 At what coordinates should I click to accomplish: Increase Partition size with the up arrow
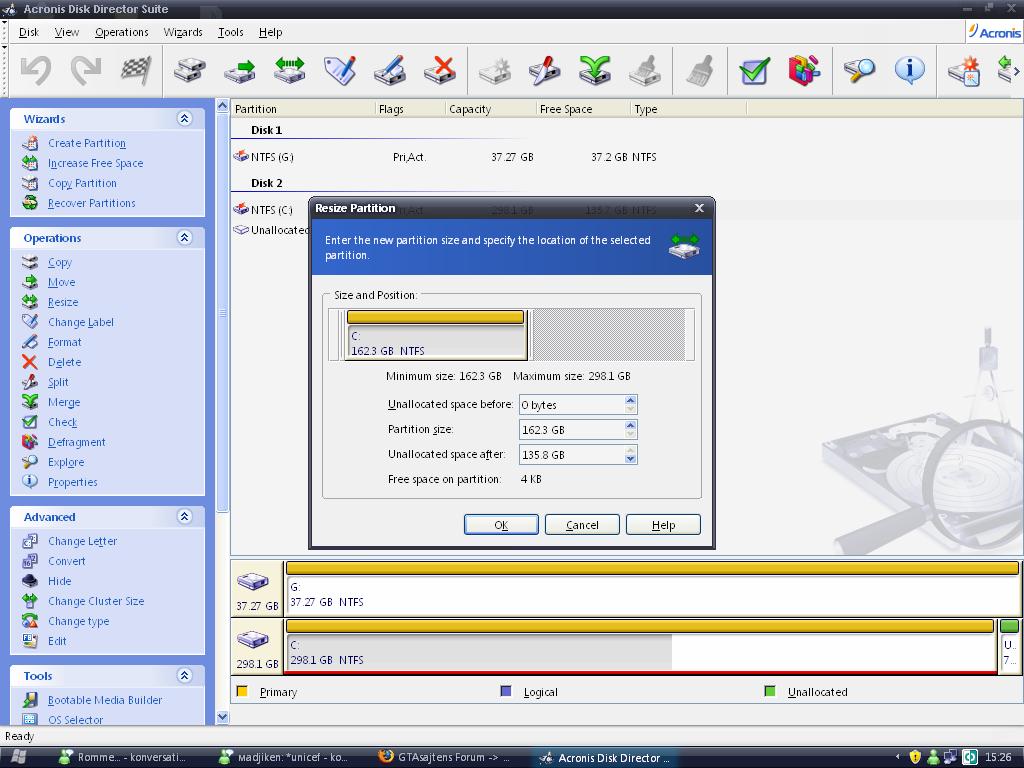click(x=630, y=425)
